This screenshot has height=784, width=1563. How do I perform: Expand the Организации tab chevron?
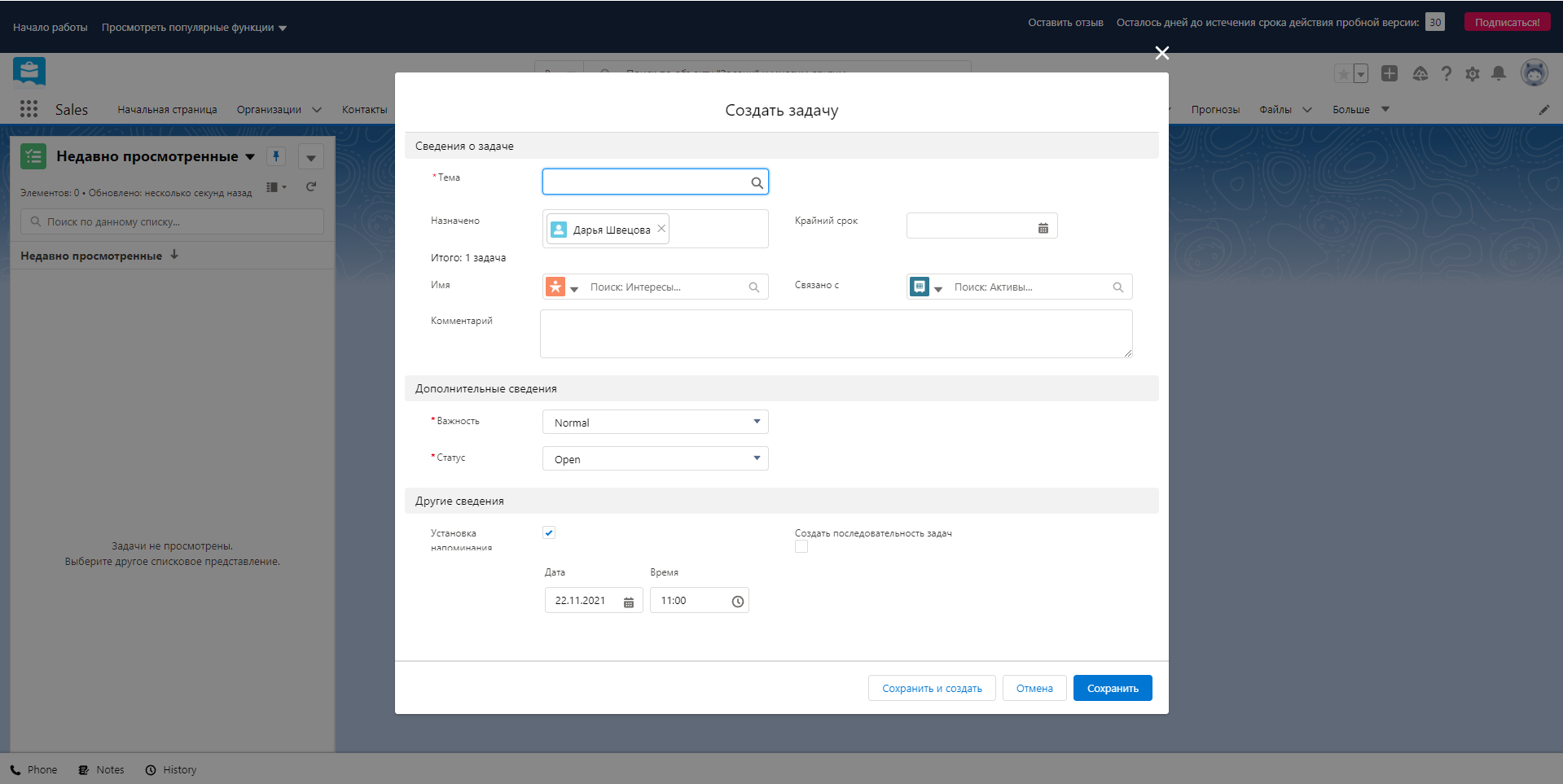pyautogui.click(x=317, y=110)
